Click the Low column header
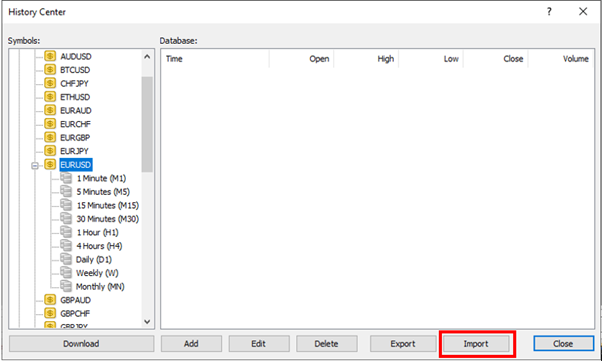This screenshot has height=361, width=602. [431, 59]
